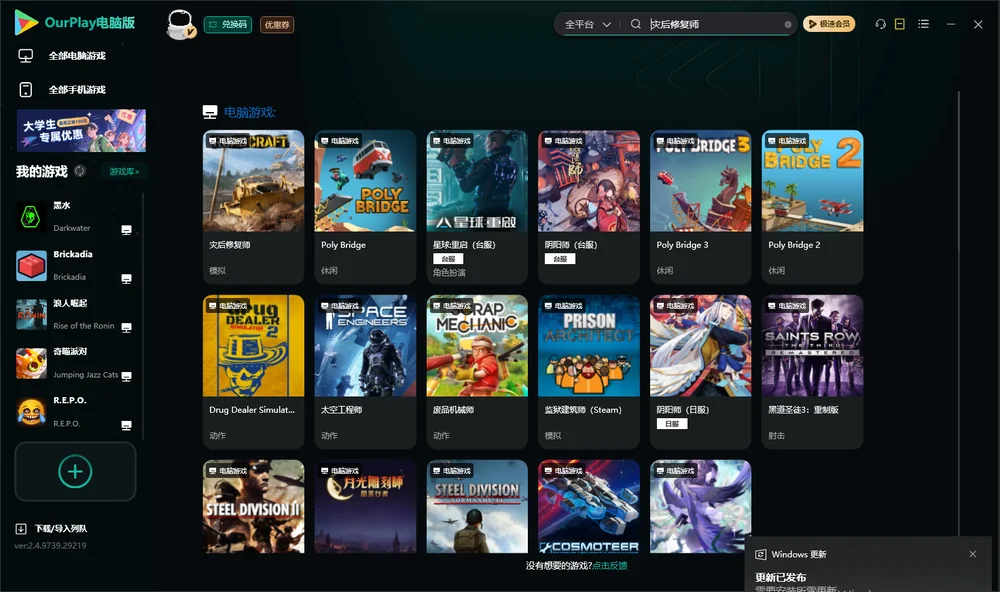Open the 黑道圣徒3: 重制版 card
This screenshot has width=1000, height=592.
pyautogui.click(x=812, y=371)
